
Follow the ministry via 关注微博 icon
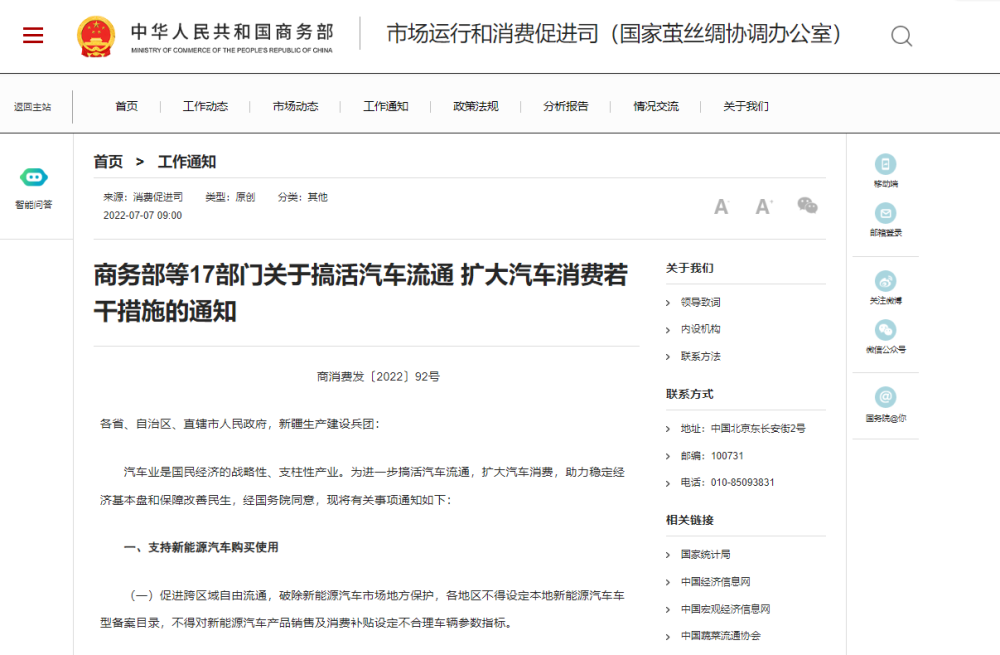[885, 282]
